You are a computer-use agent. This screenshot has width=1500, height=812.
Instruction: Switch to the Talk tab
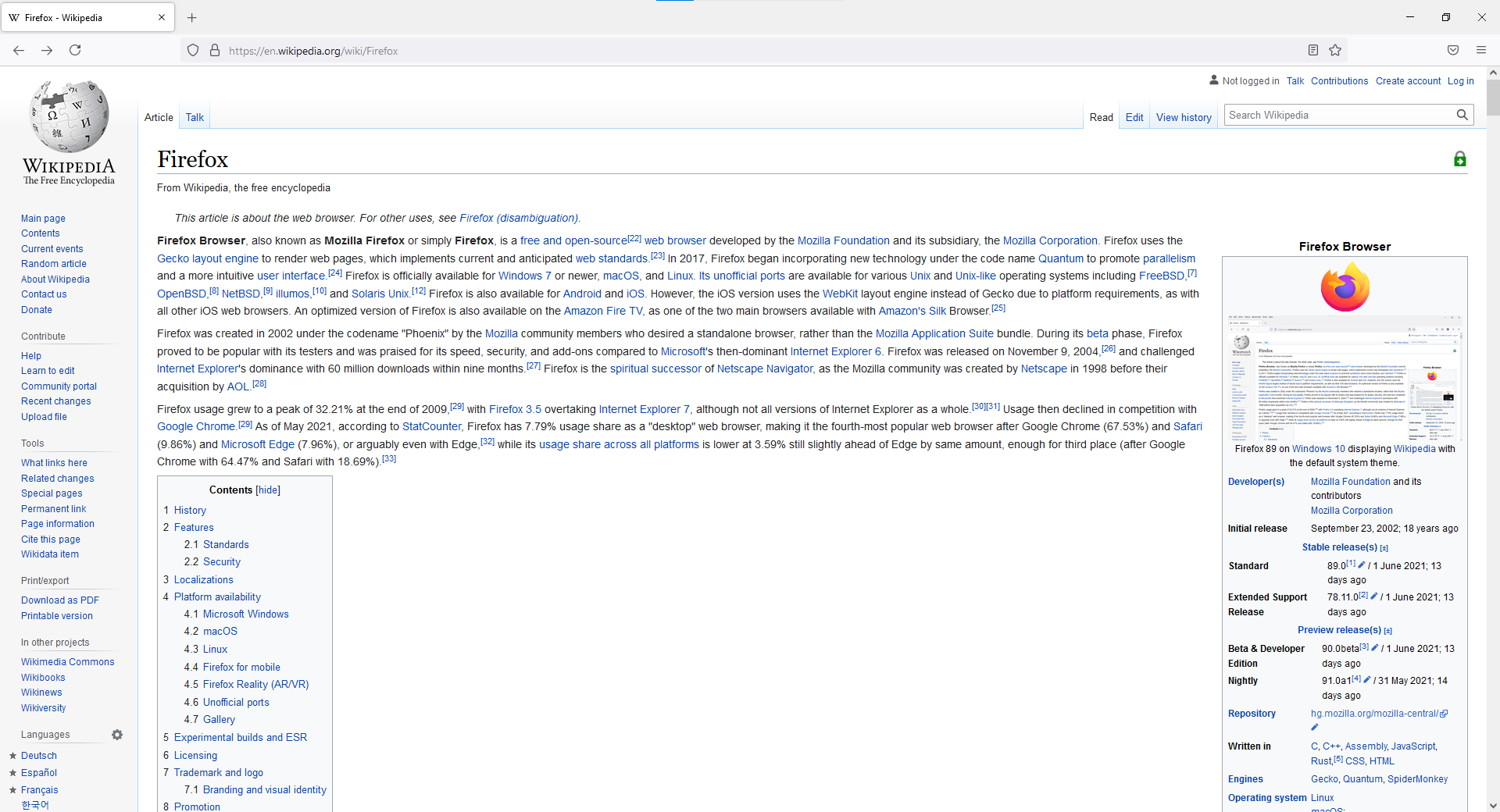(x=195, y=117)
